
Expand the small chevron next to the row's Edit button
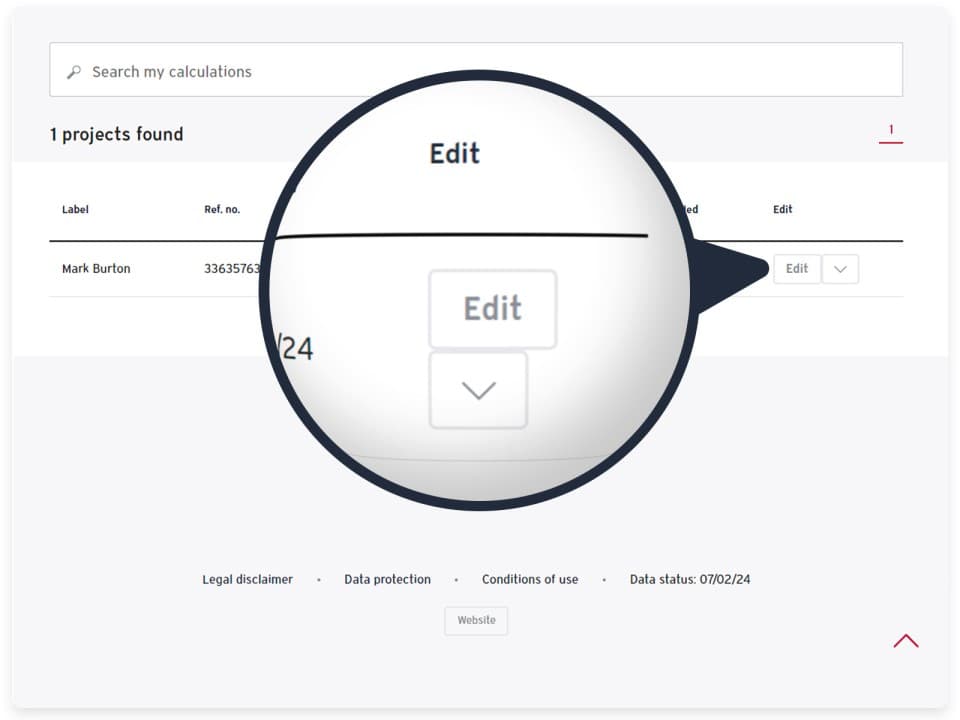[840, 269]
